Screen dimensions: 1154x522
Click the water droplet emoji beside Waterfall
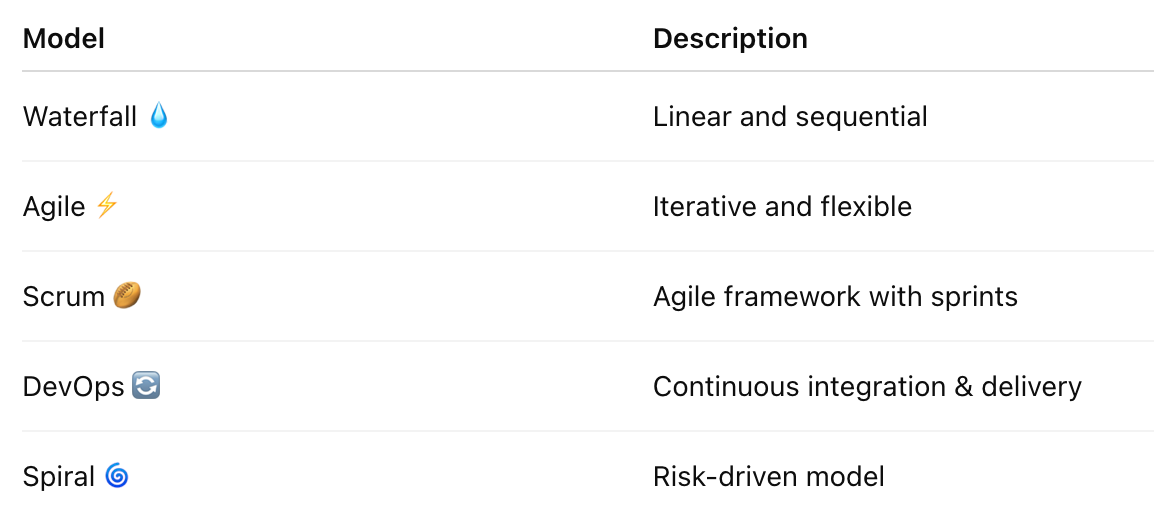click(x=158, y=116)
